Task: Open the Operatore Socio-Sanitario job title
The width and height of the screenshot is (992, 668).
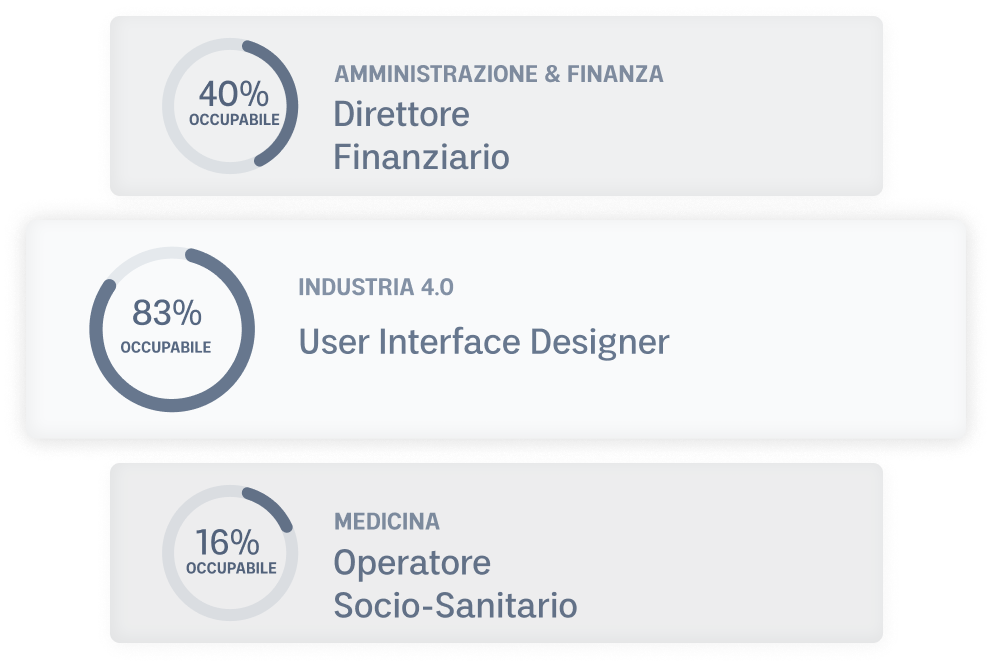Action: click(455, 583)
